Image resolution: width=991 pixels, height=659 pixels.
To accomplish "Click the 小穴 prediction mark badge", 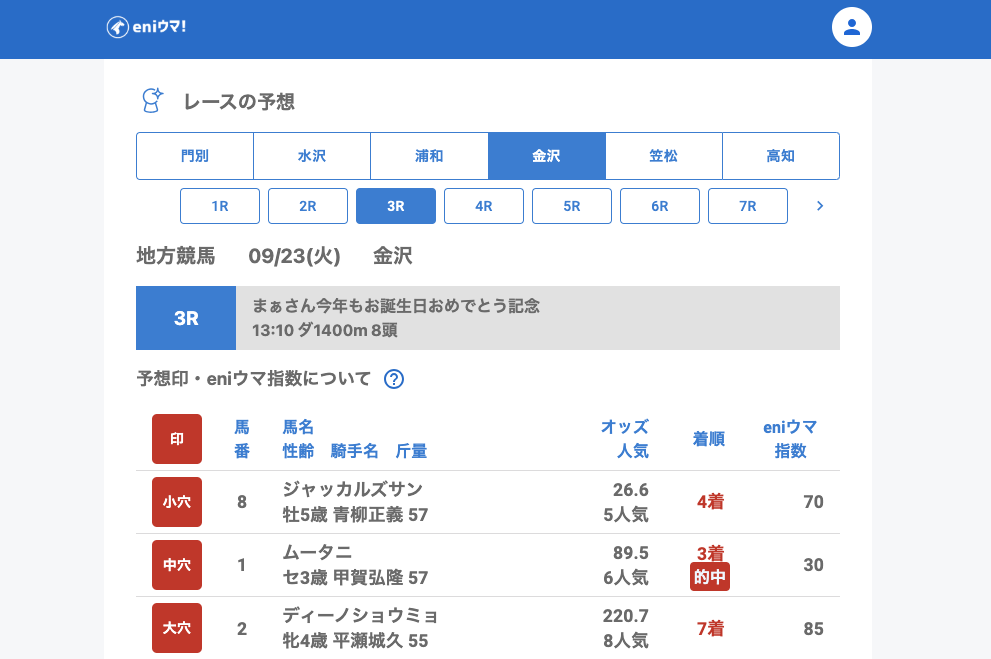I will tap(177, 502).
